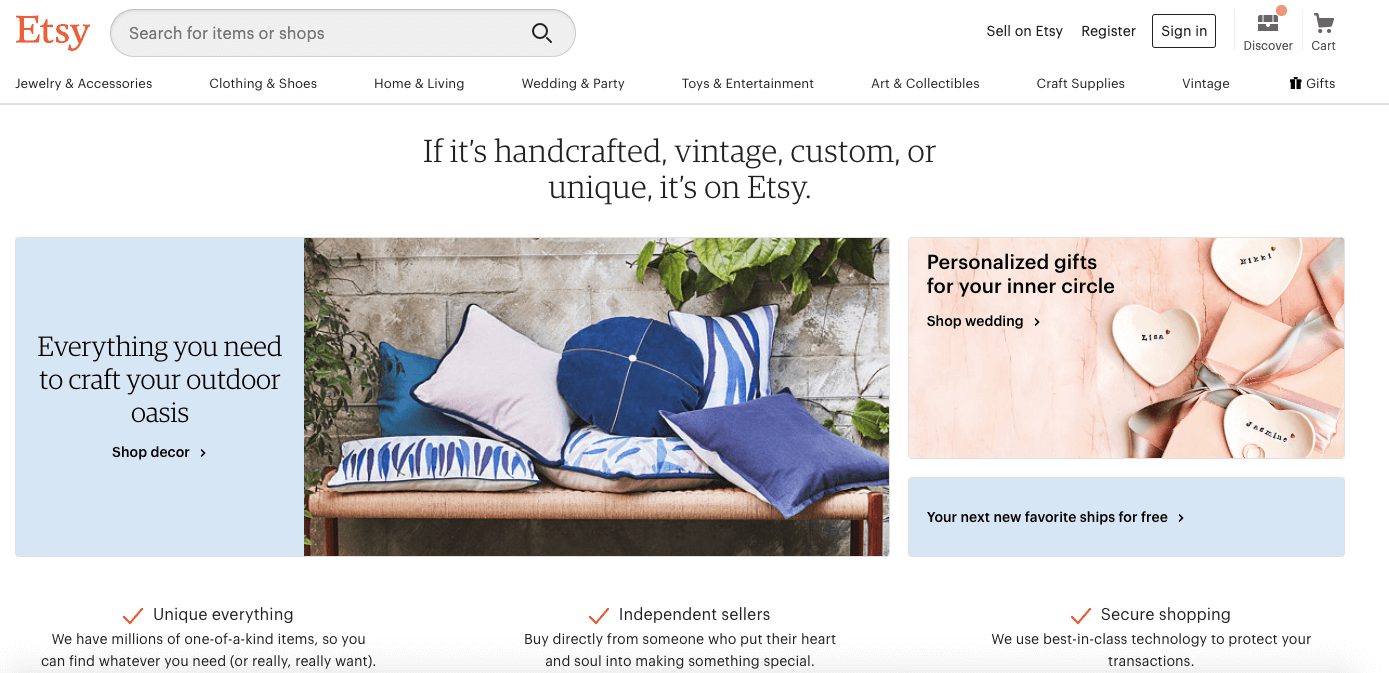Select Toys & Entertainment menu
The image size is (1389, 673).
(x=748, y=84)
